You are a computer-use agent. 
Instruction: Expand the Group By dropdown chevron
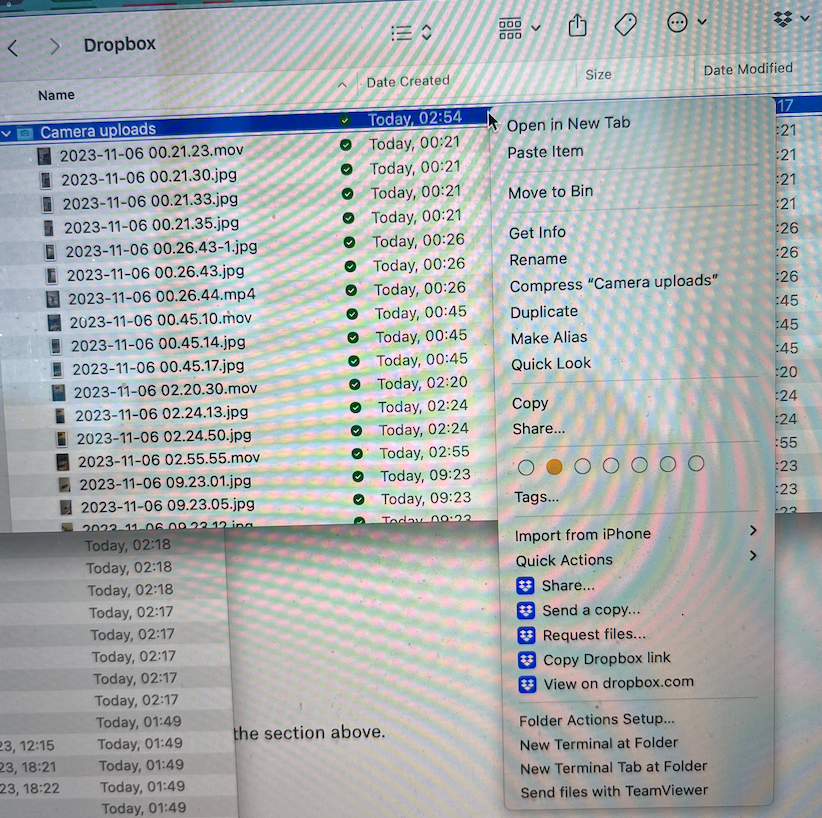pos(536,28)
